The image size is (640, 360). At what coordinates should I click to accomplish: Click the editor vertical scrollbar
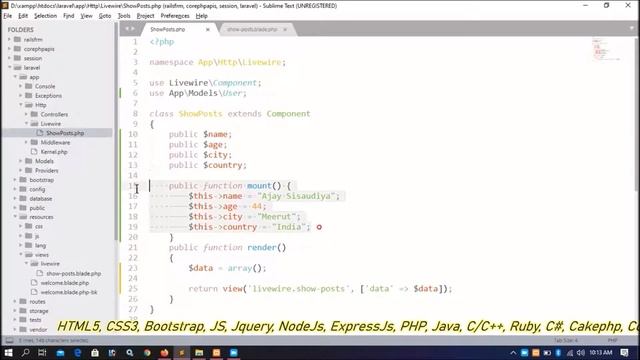(x=637, y=113)
